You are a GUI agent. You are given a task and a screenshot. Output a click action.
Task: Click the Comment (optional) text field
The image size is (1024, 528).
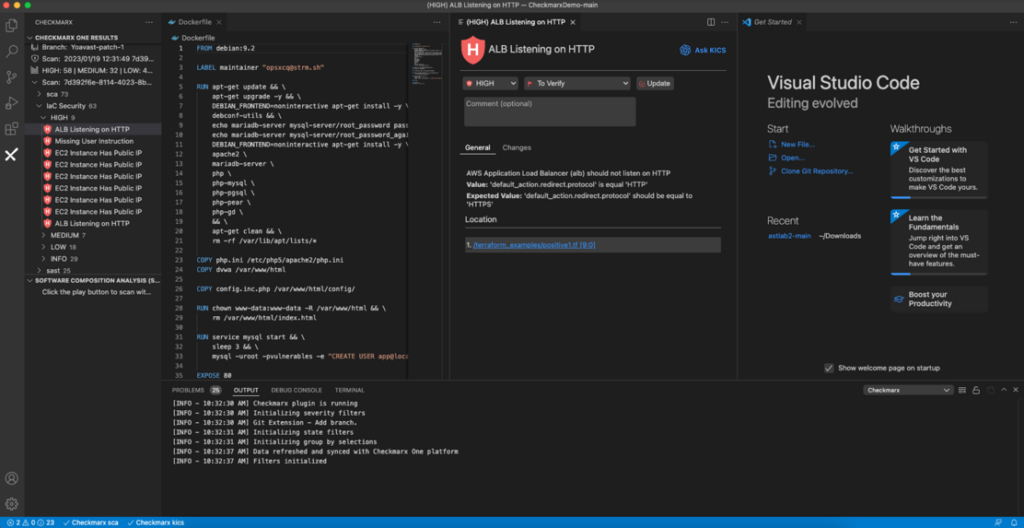pyautogui.click(x=550, y=112)
